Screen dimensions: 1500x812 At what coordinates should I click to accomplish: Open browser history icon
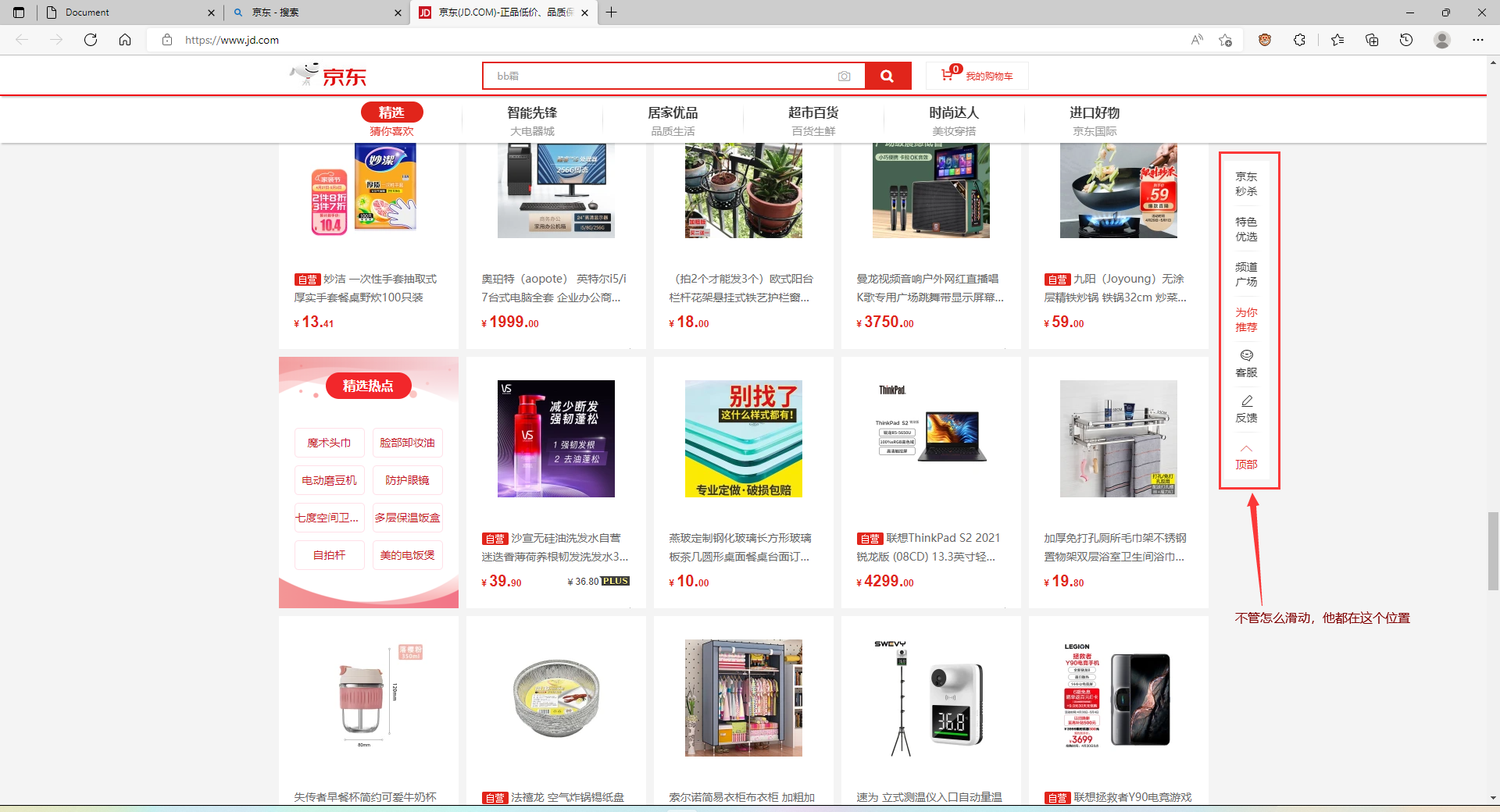(1406, 40)
